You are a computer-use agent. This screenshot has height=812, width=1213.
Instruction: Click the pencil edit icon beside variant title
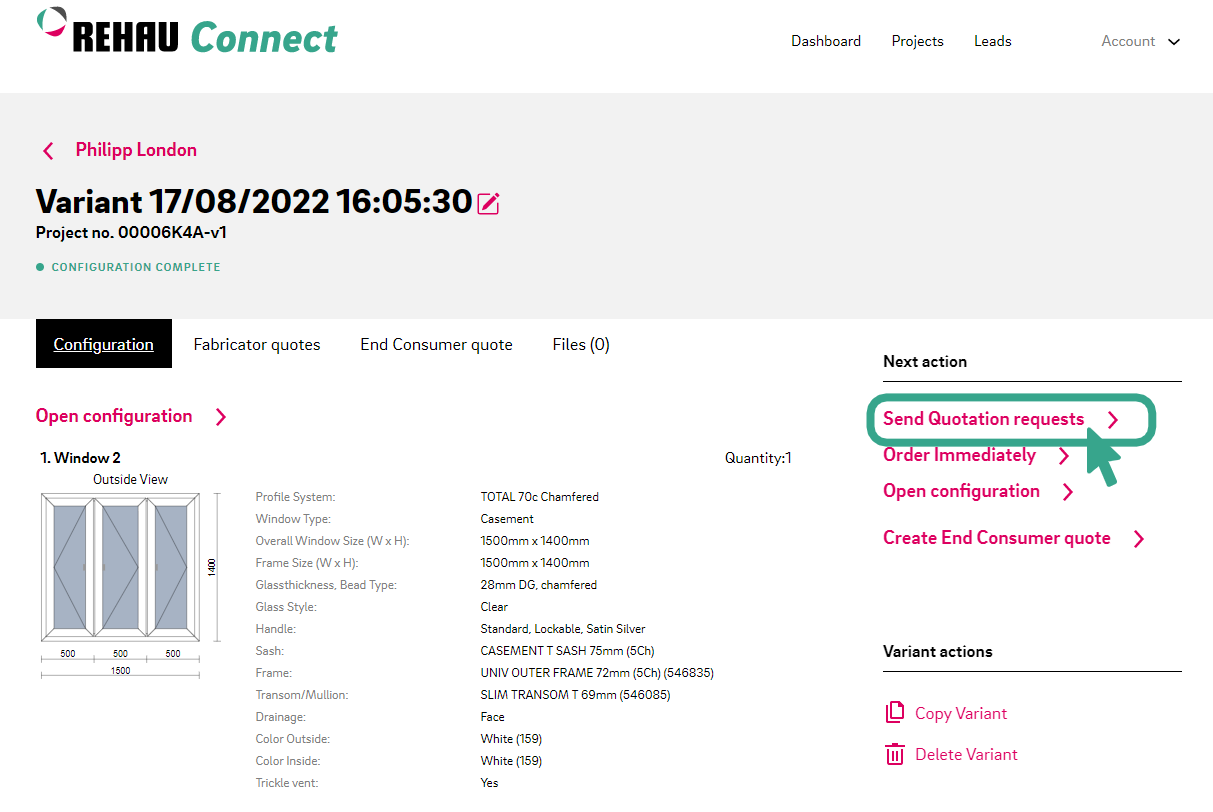click(x=488, y=204)
